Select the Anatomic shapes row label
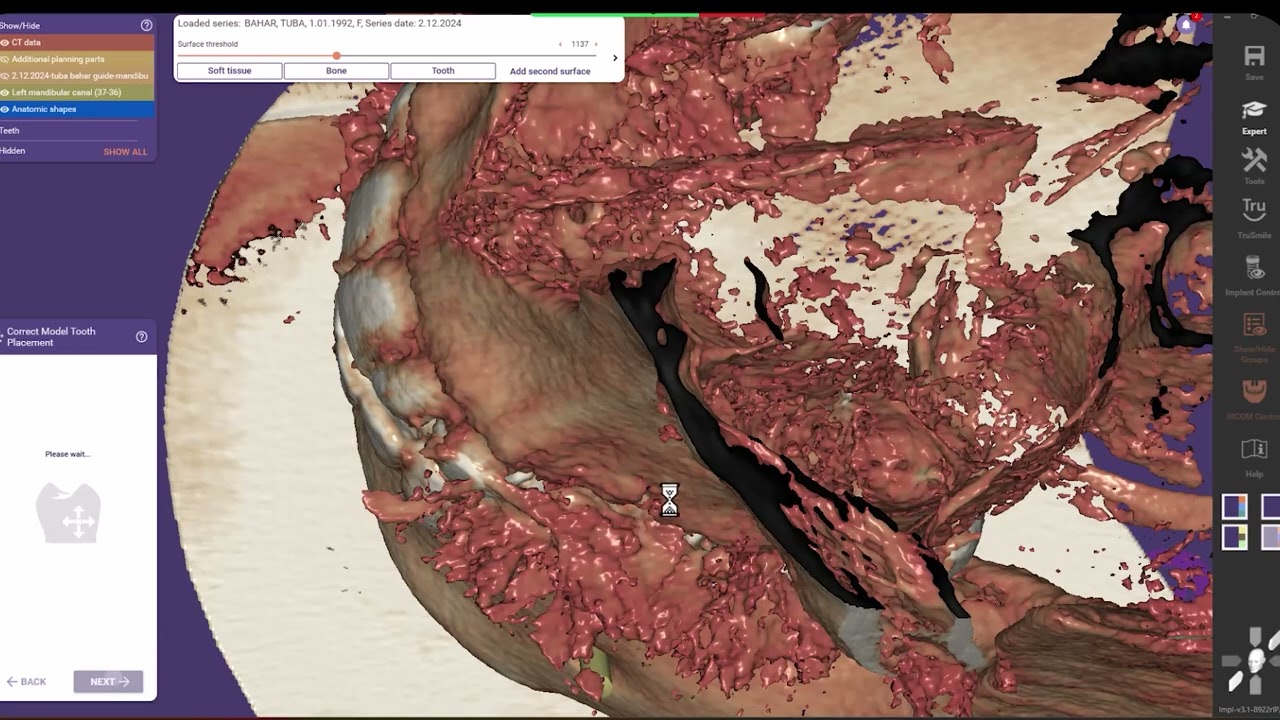This screenshot has width=1280, height=720. [x=44, y=109]
